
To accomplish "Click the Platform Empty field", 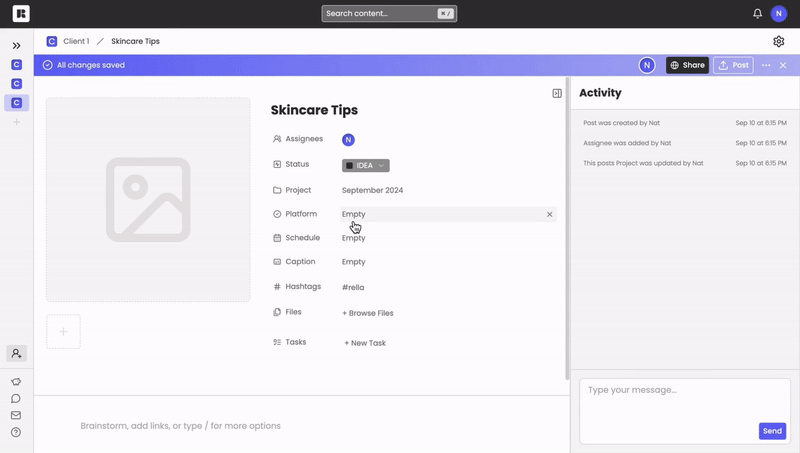I will 448,214.
